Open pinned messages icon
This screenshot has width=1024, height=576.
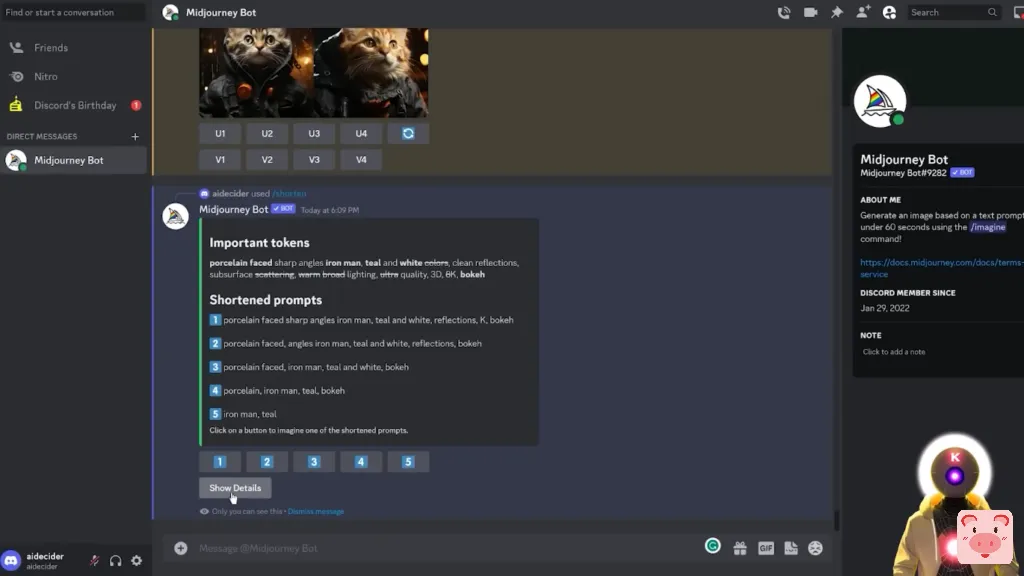coord(837,12)
